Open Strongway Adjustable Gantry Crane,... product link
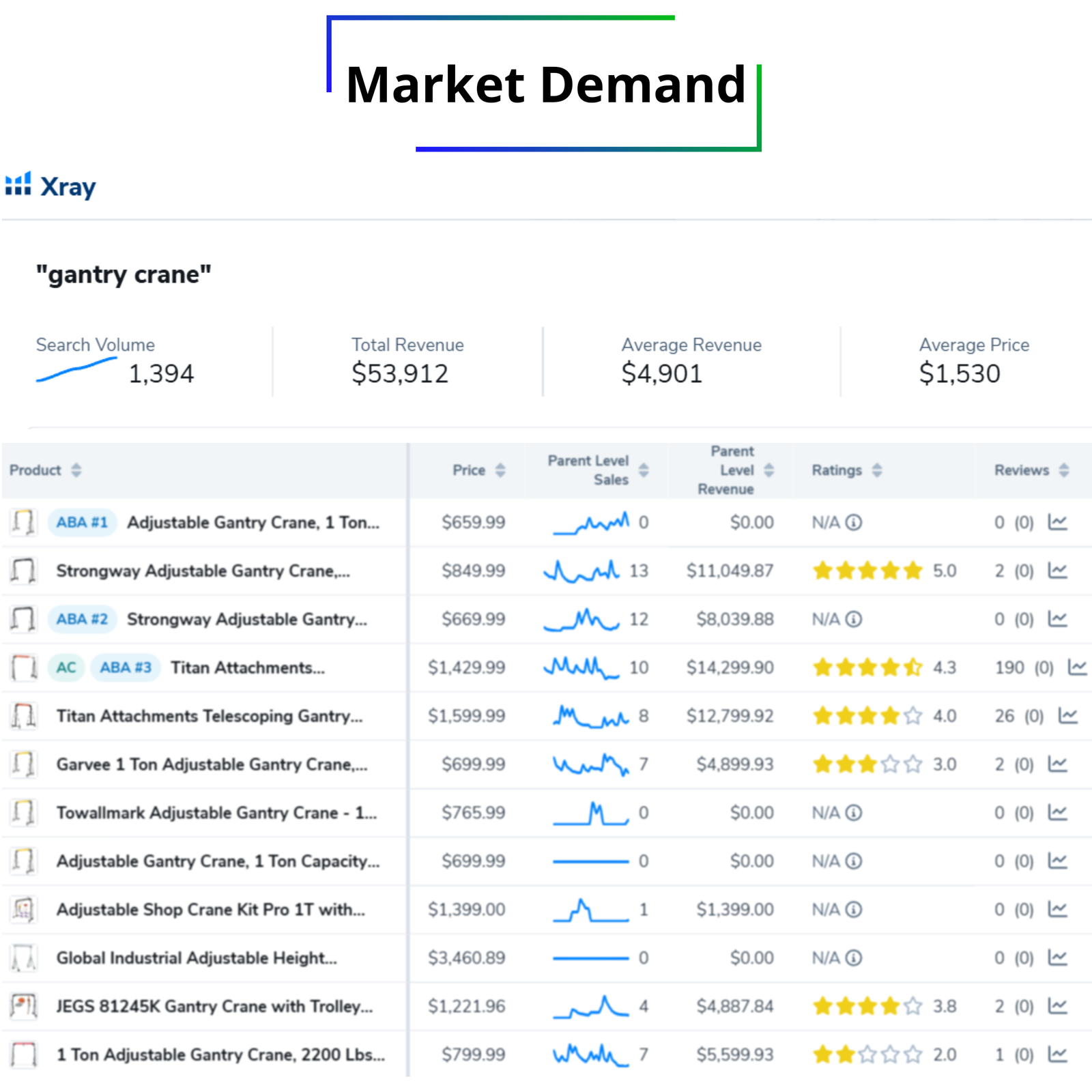1092x1092 pixels. pyautogui.click(x=203, y=571)
